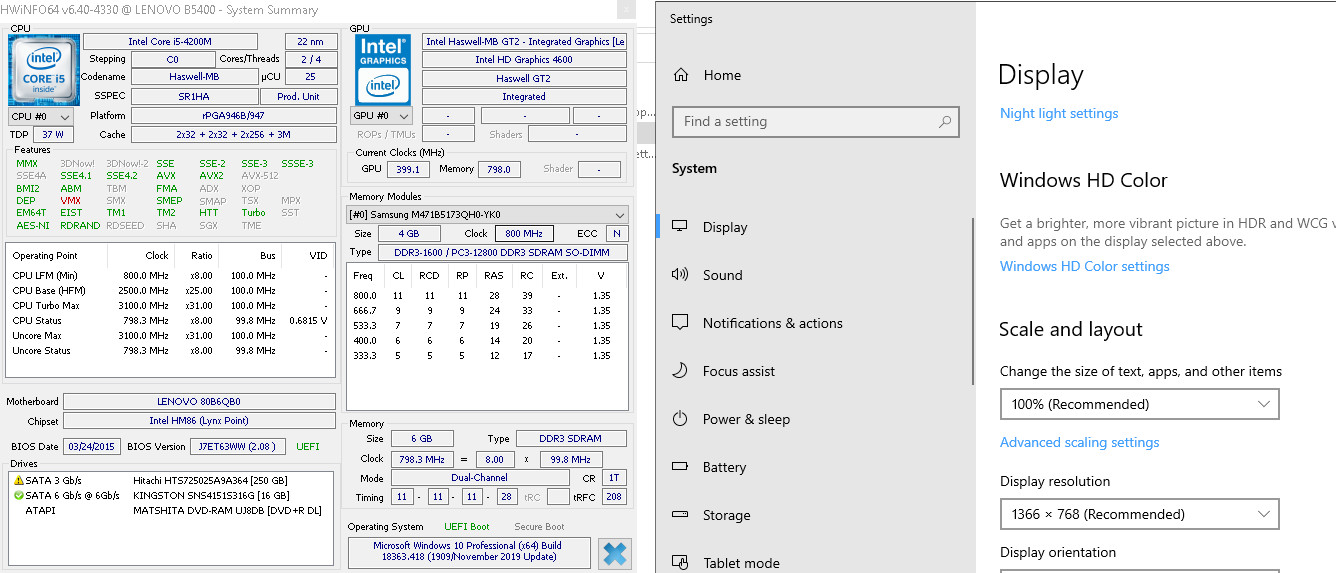
Task: Click the Focus assist moon icon
Action: 681,371
